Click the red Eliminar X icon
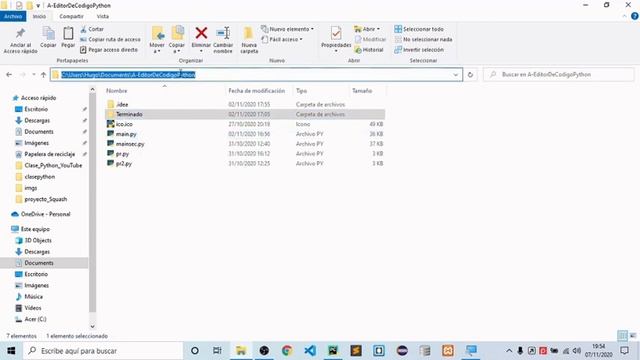This screenshot has height=360, width=640. click(x=201, y=33)
